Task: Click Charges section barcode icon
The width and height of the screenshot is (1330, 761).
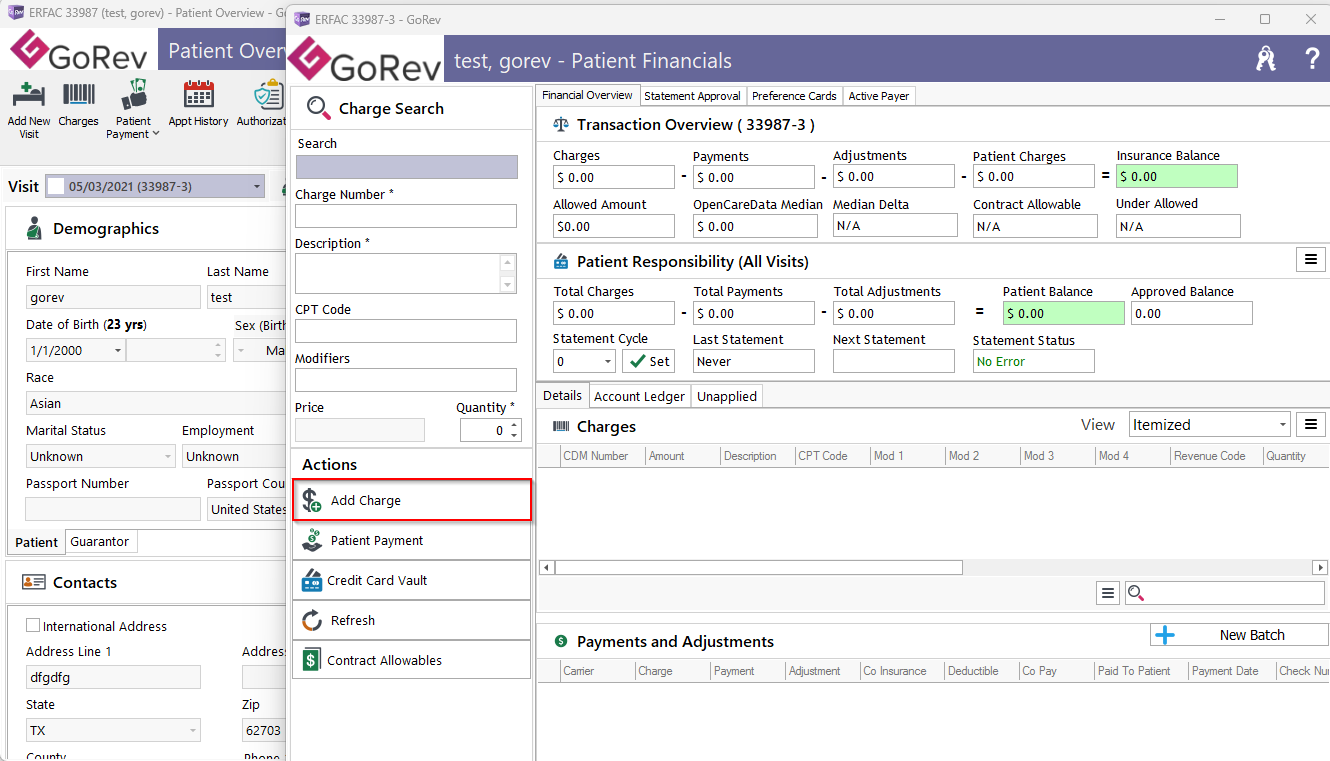Action: (561, 426)
